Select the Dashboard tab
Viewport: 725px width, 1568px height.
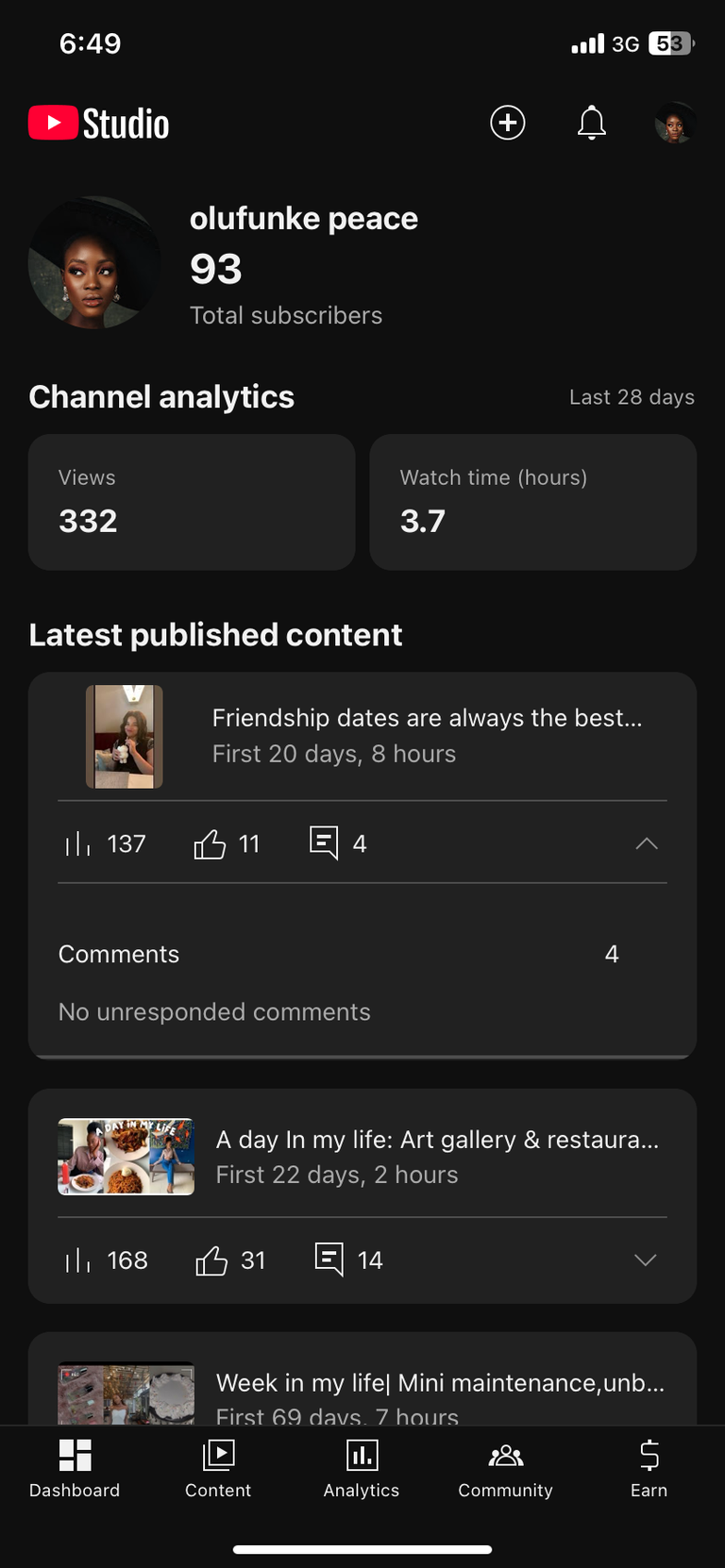click(75, 1468)
